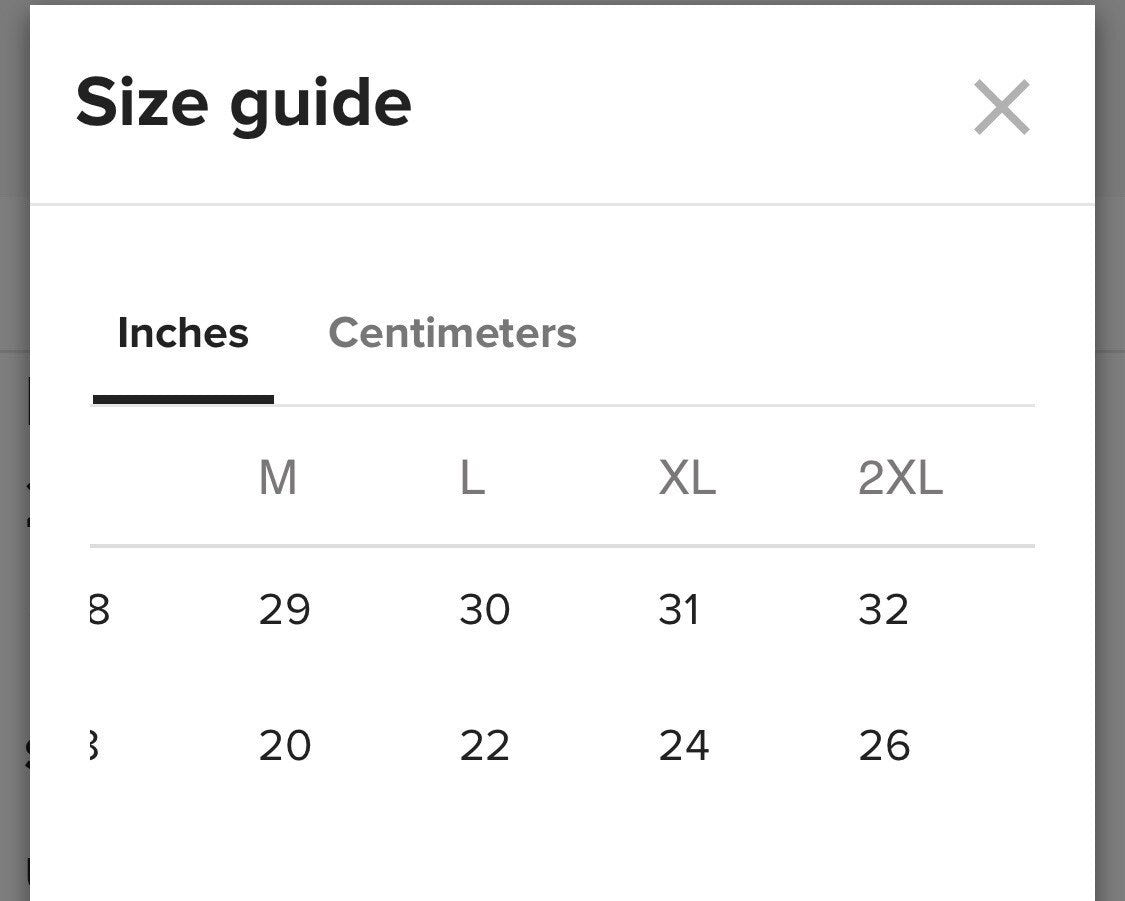1125x901 pixels.
Task: Select the XL column header
Action: click(x=687, y=479)
